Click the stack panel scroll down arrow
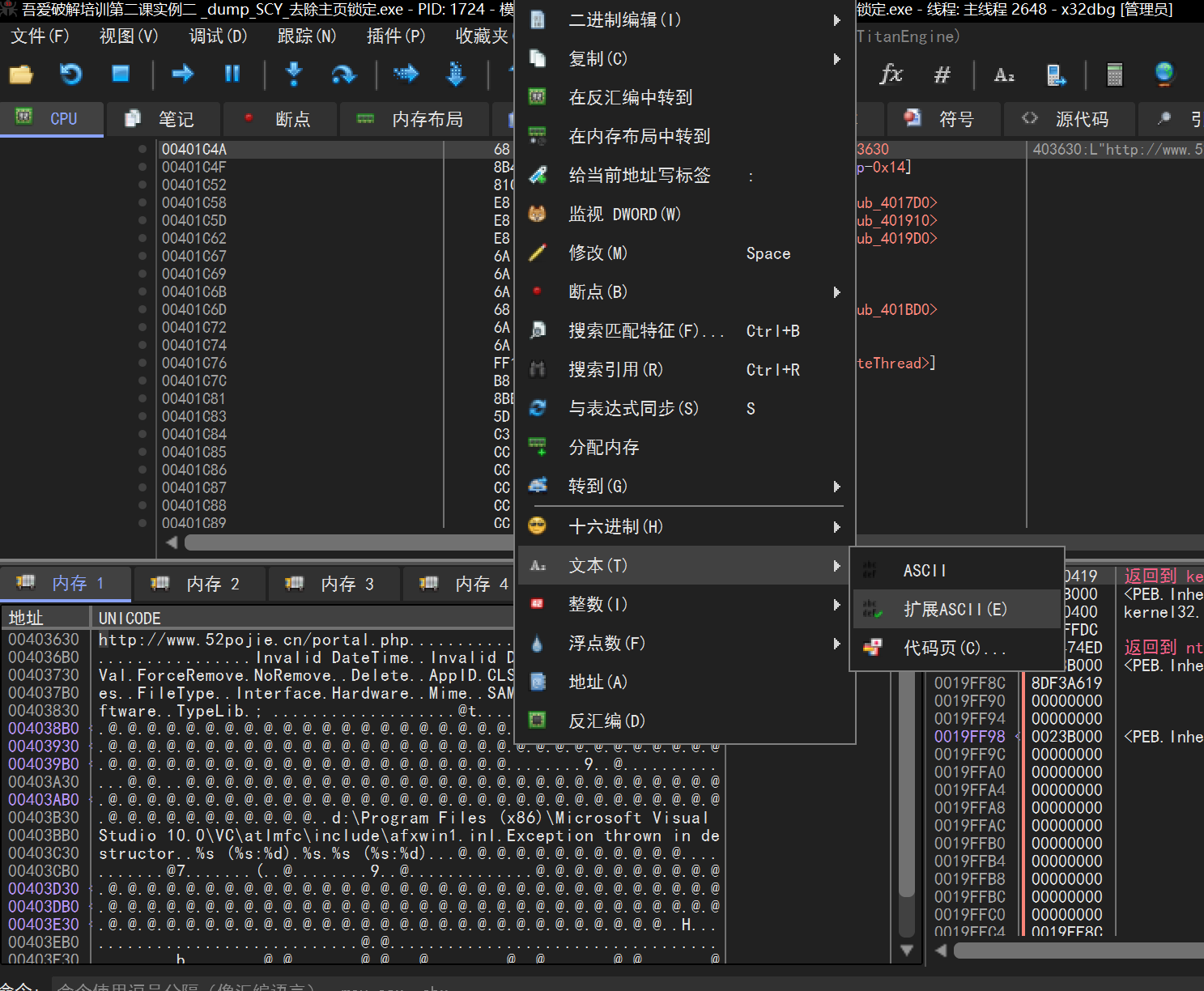This screenshot has height=991, width=1204. 907,951
